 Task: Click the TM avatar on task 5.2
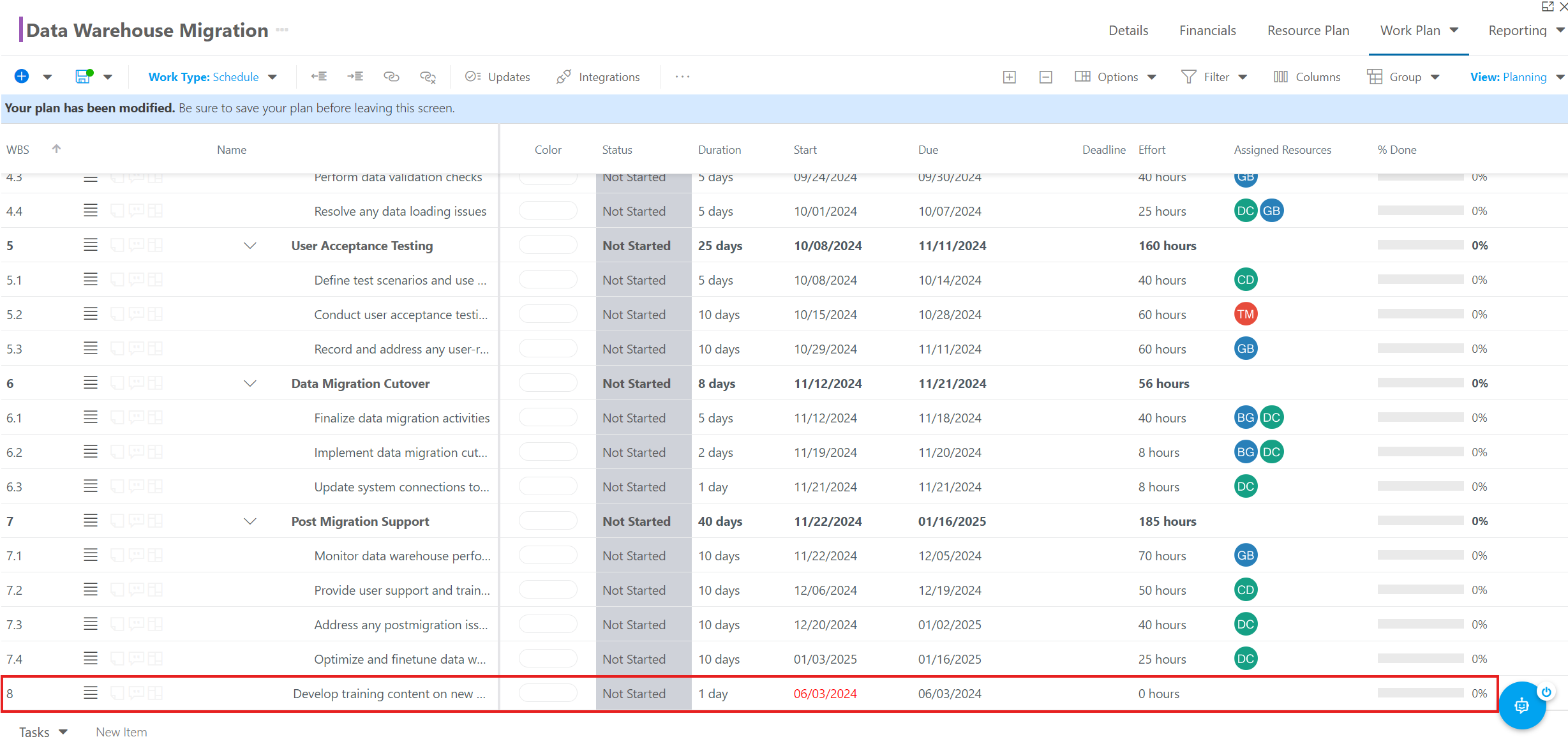tap(1245, 314)
